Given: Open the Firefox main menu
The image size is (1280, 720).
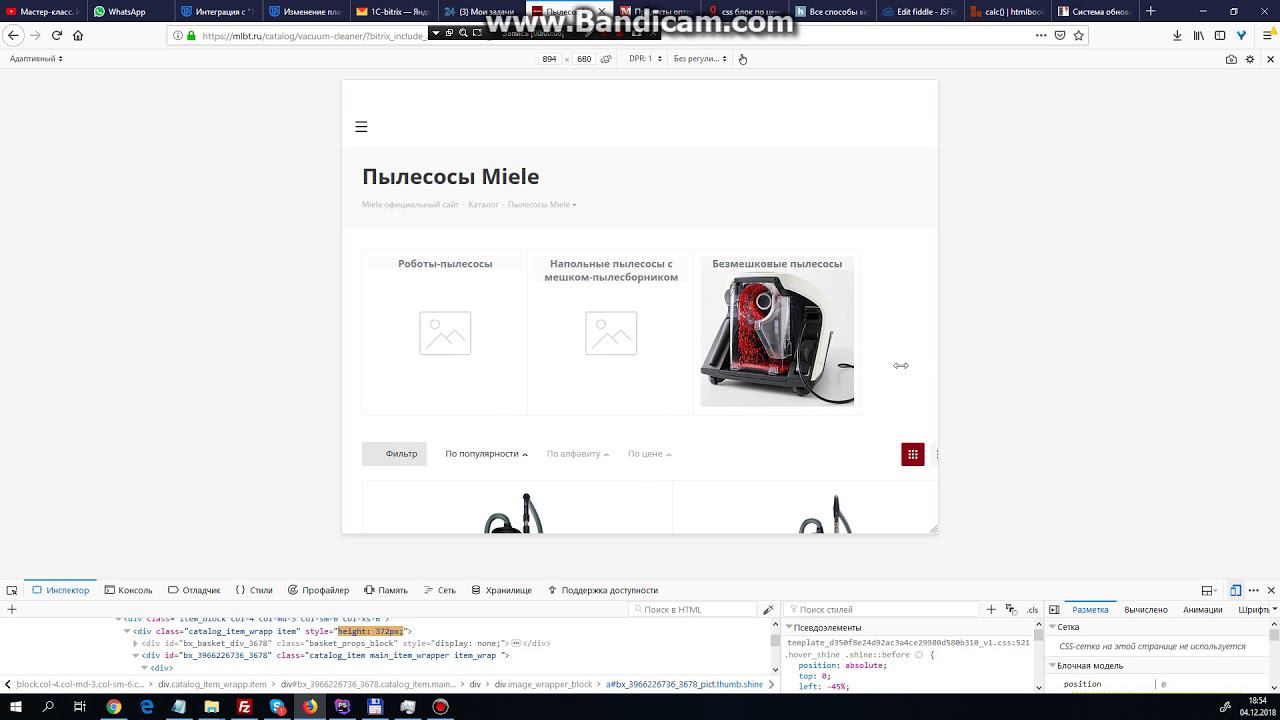Looking at the screenshot, I should pos(1265,35).
